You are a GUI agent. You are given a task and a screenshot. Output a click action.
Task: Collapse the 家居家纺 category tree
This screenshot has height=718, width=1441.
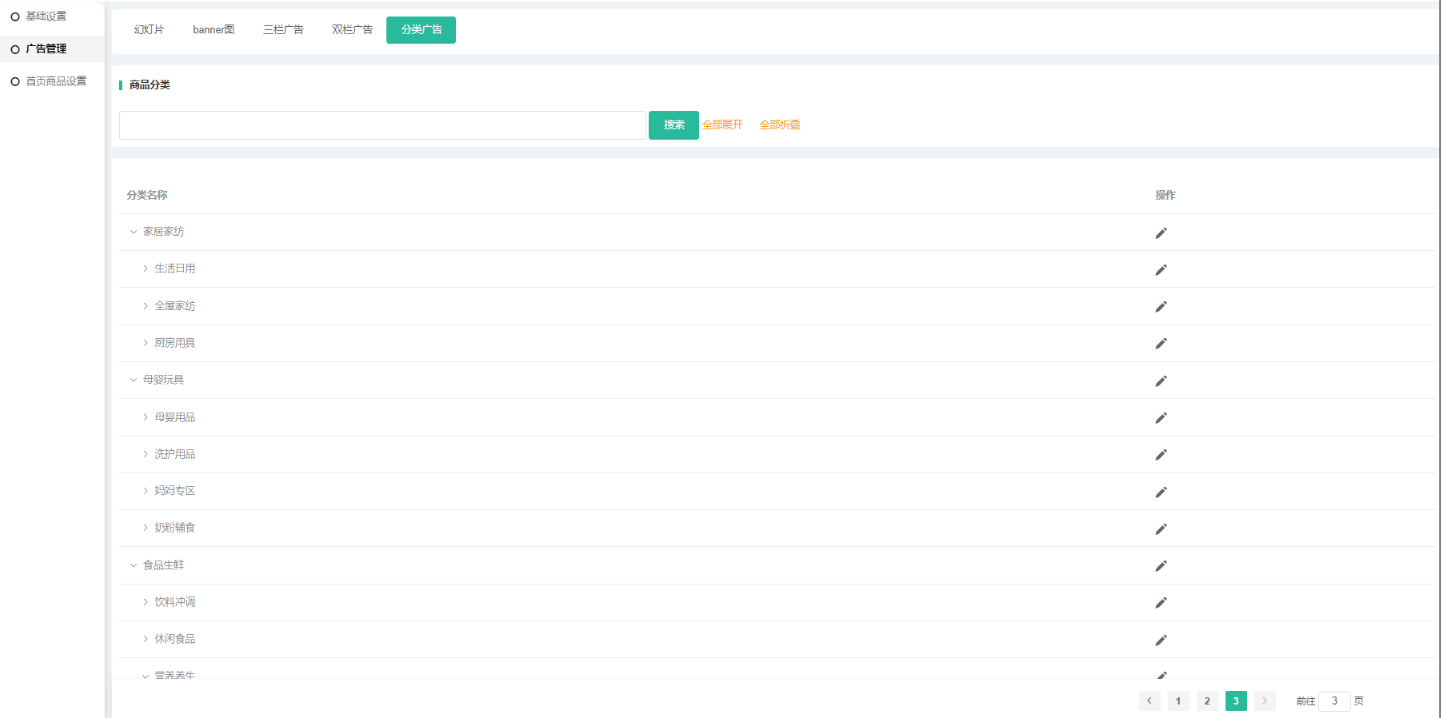pos(133,232)
